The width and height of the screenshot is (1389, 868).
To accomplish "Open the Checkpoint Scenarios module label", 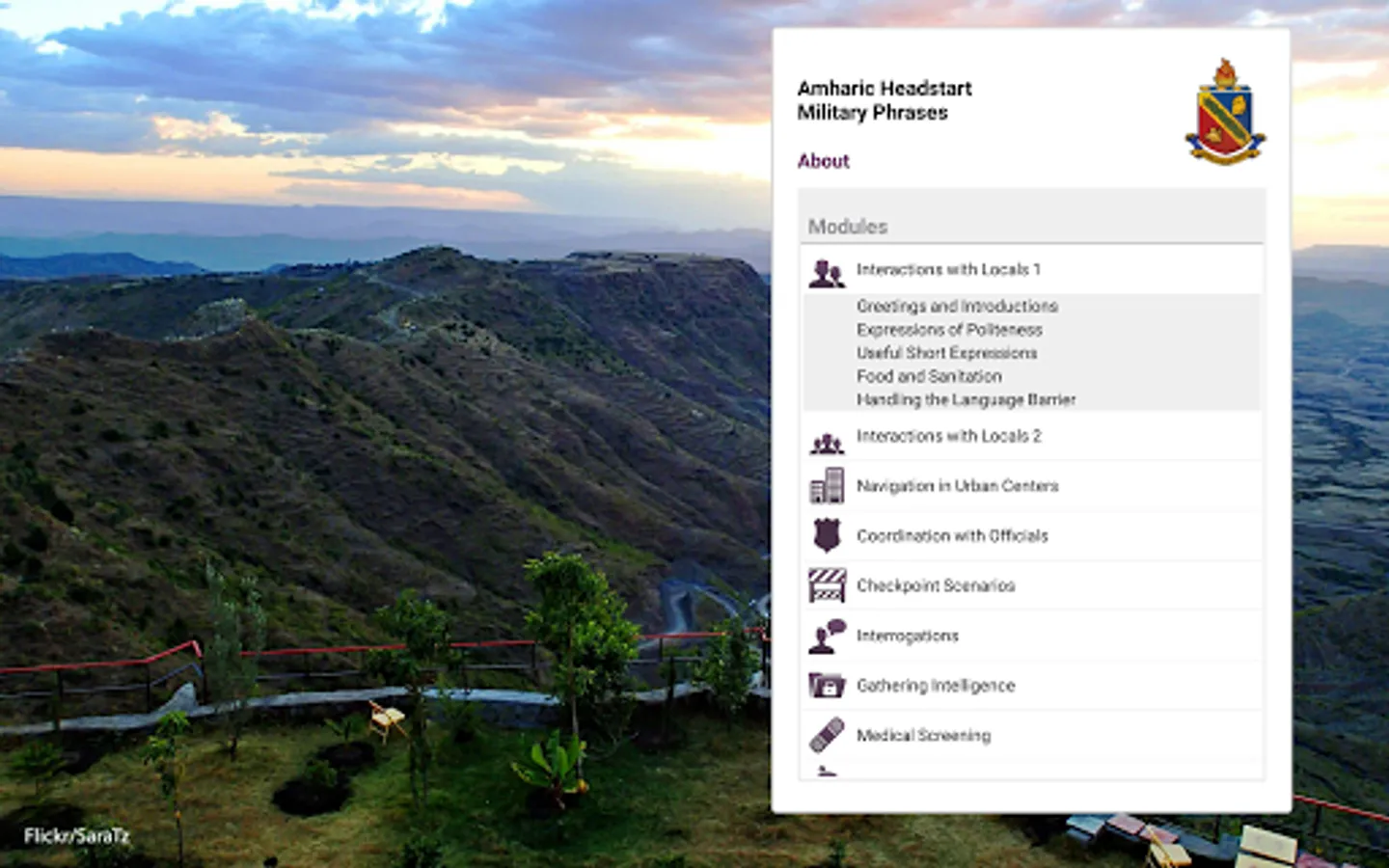I will coord(936,585).
